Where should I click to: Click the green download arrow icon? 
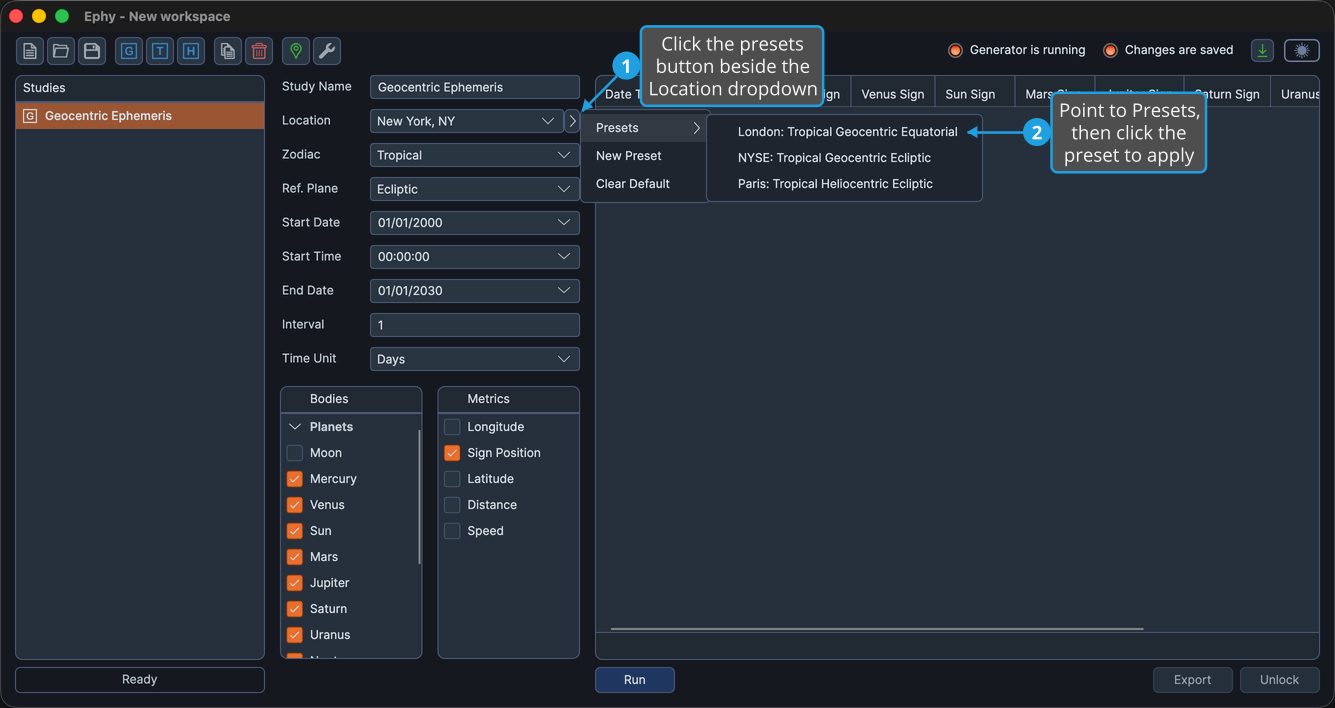pyautogui.click(x=1263, y=50)
